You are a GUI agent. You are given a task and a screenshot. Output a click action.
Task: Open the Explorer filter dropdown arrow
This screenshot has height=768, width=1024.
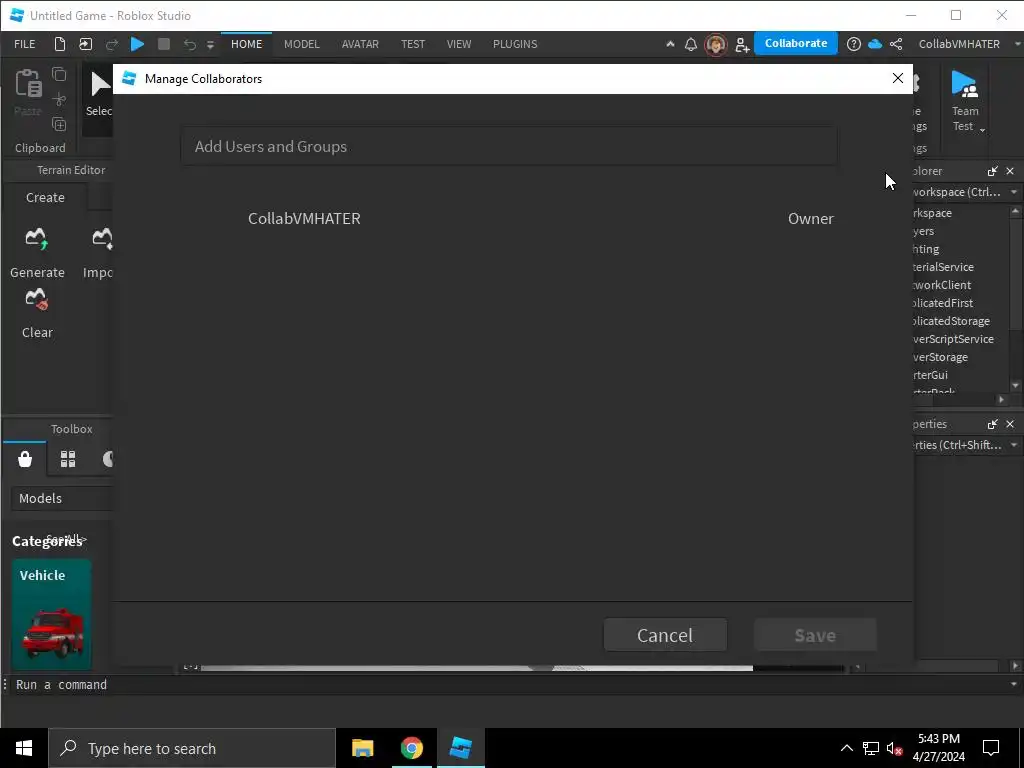click(1014, 192)
